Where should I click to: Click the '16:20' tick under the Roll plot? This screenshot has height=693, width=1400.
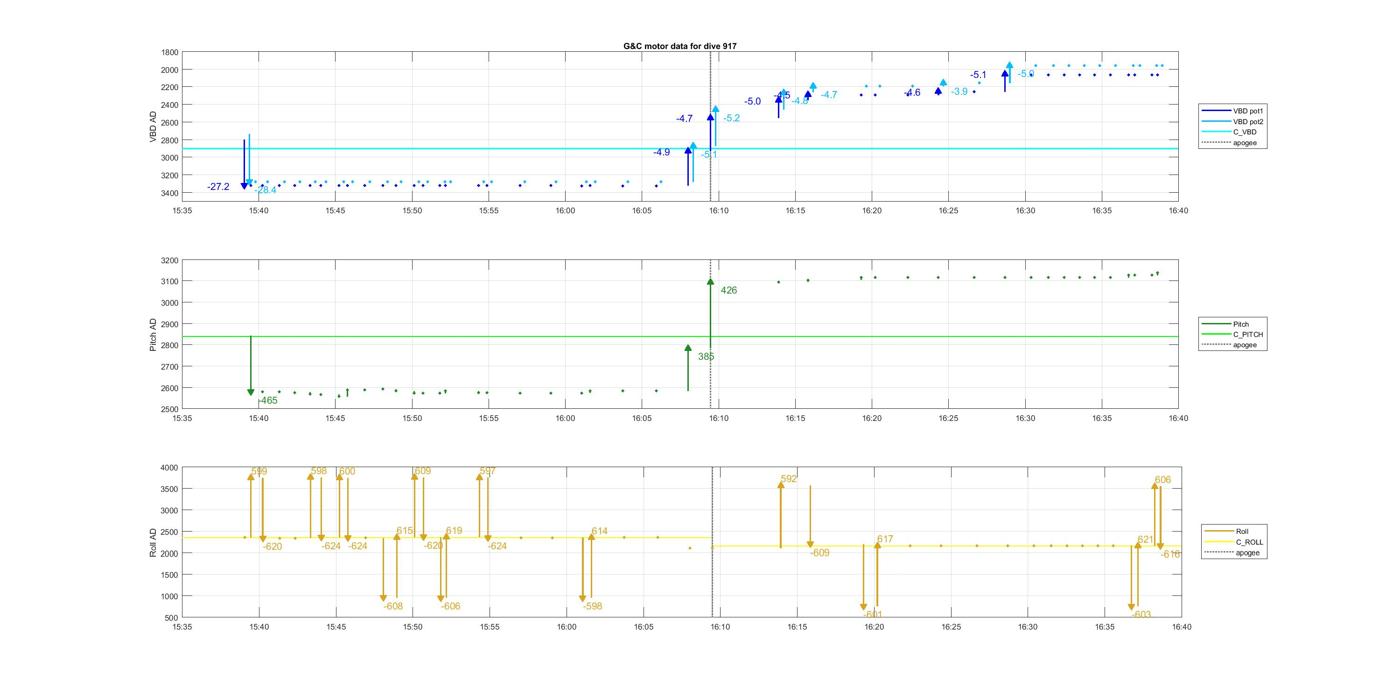coord(874,627)
